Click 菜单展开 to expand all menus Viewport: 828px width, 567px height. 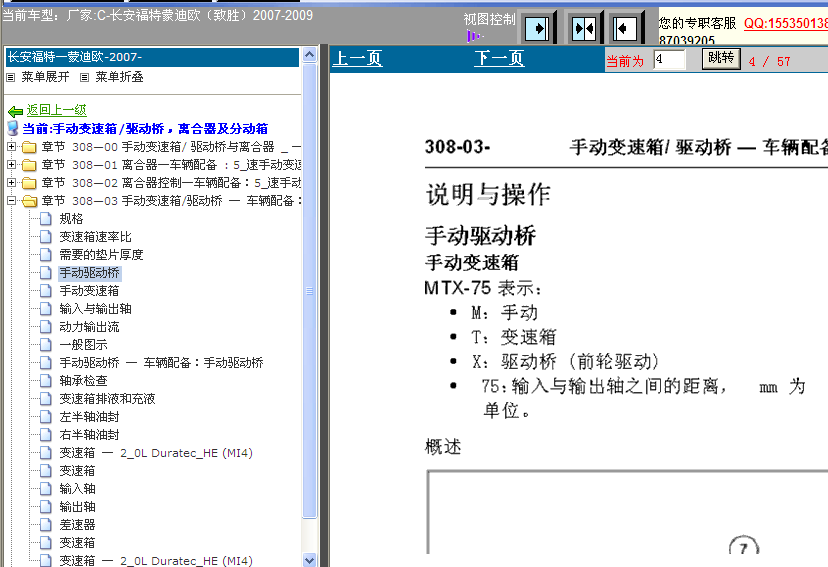(x=45, y=77)
